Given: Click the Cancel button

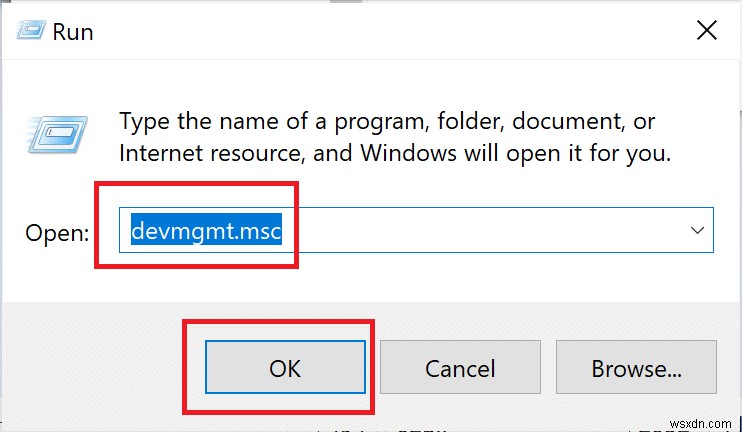Looking at the screenshot, I should pyautogui.click(x=461, y=368).
